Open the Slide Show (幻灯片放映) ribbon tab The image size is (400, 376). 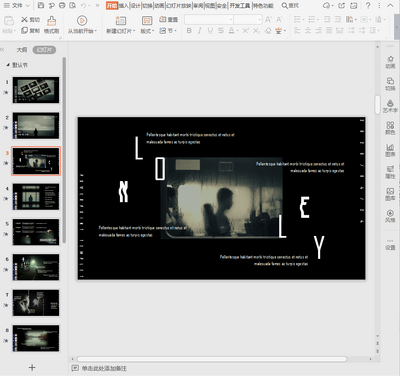[x=179, y=6]
